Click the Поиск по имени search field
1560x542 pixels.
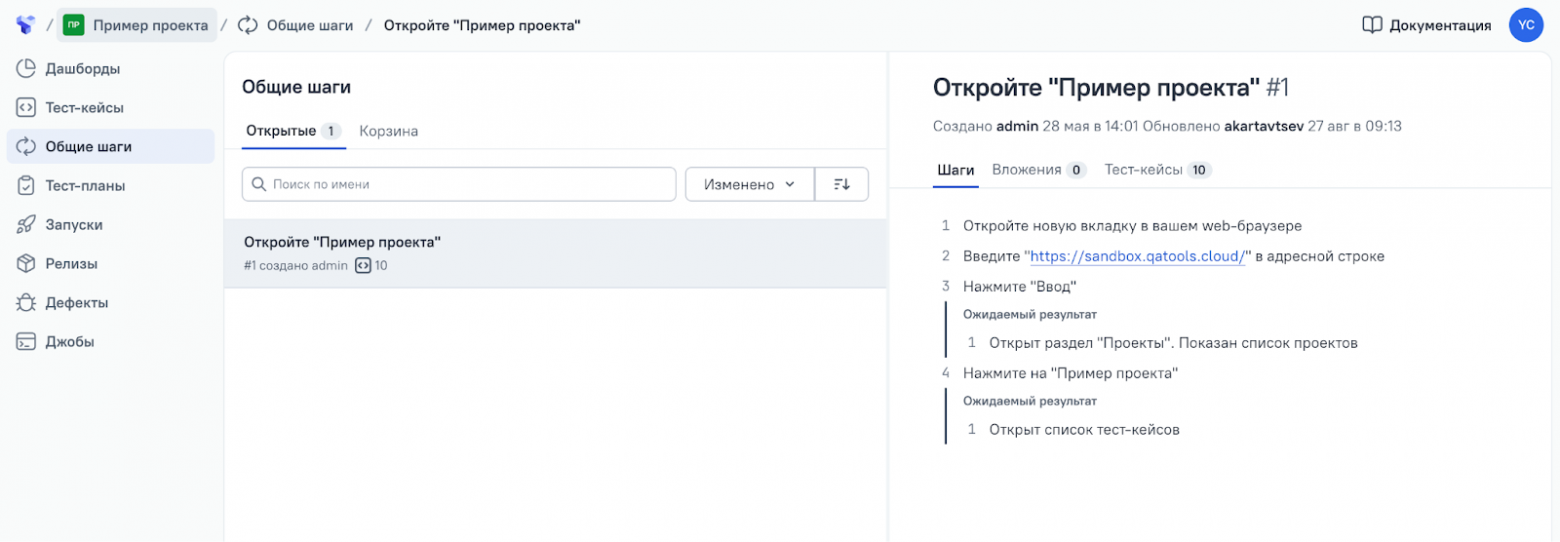(460, 185)
